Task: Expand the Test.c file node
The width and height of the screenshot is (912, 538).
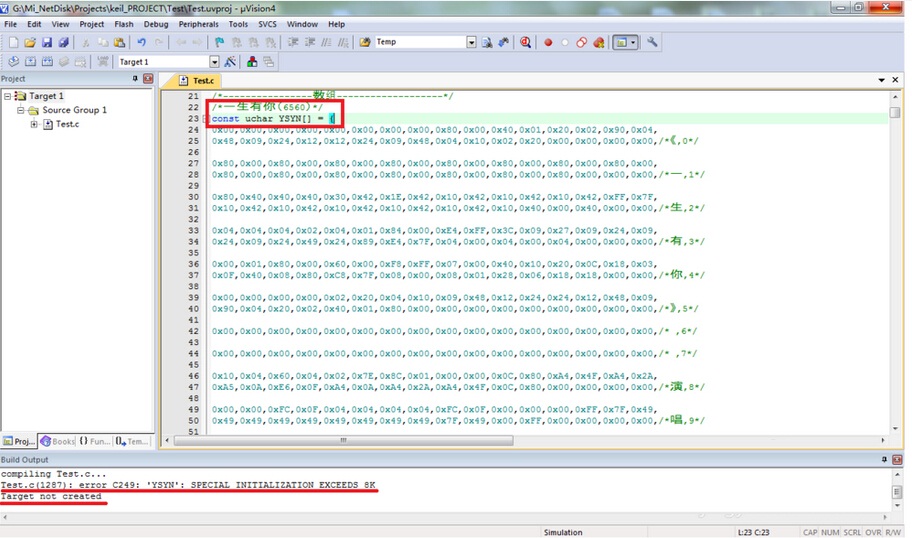Action: [x=34, y=125]
